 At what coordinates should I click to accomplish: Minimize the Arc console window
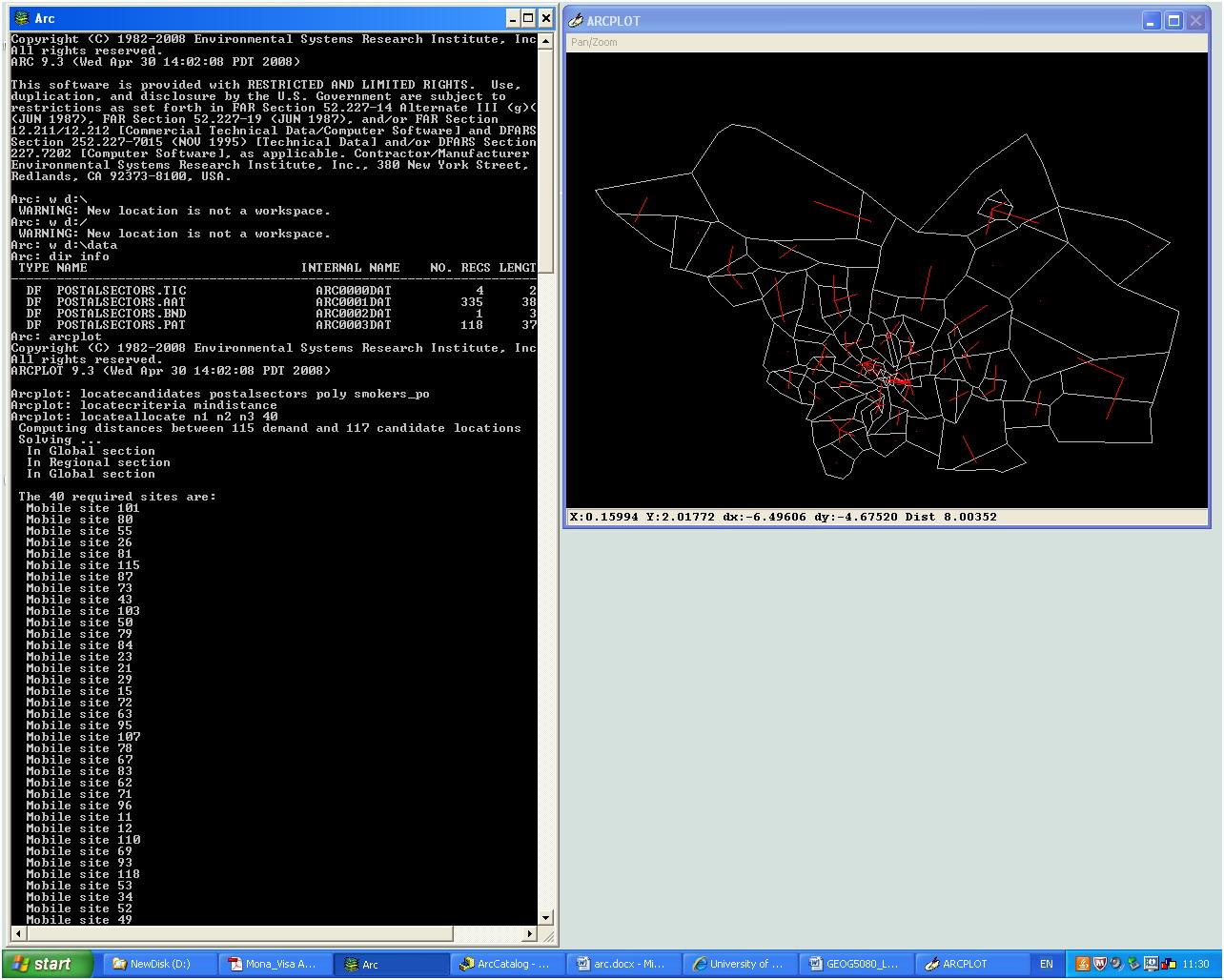pyautogui.click(x=513, y=18)
